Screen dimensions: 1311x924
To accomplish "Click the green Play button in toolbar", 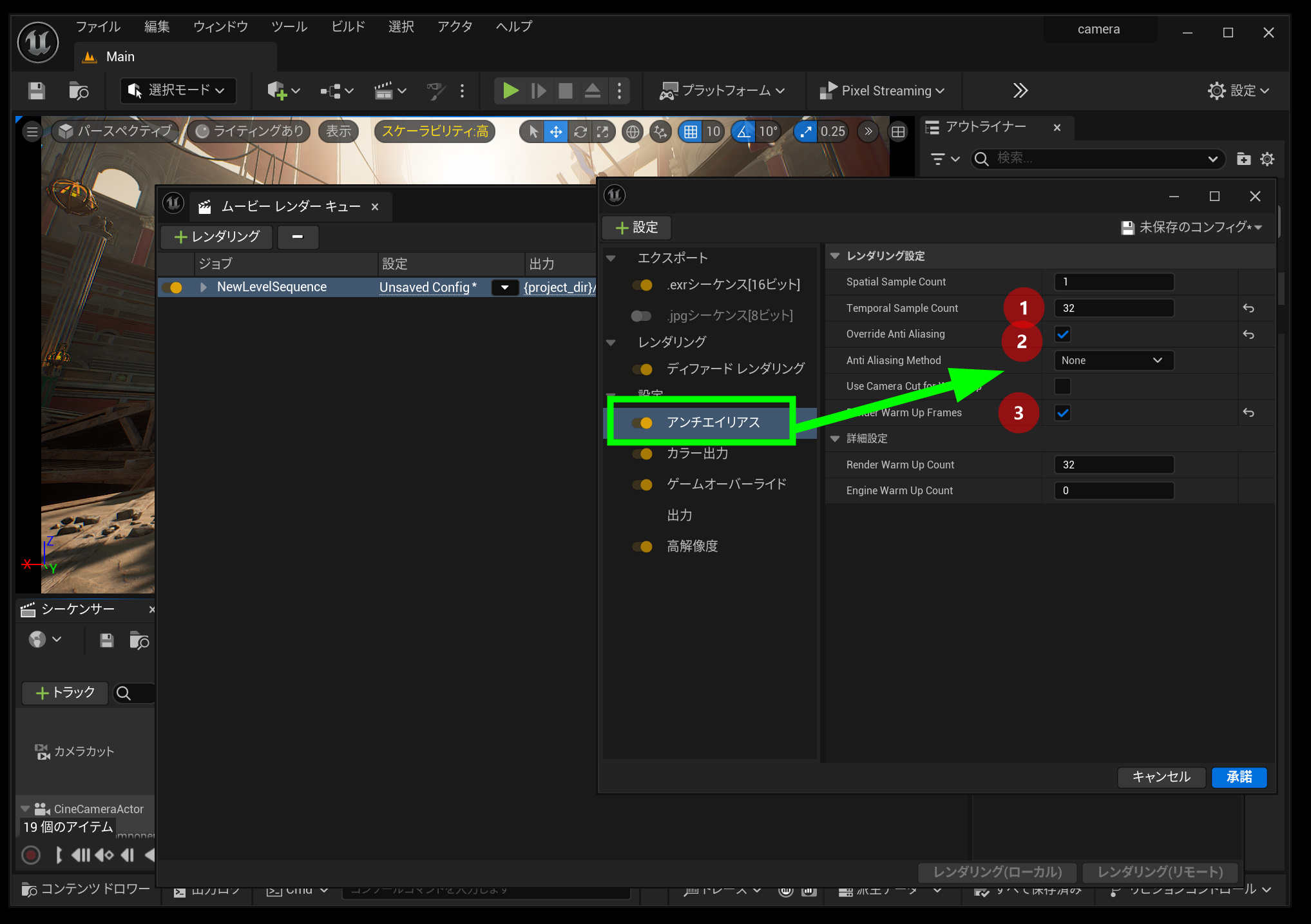I will (510, 91).
